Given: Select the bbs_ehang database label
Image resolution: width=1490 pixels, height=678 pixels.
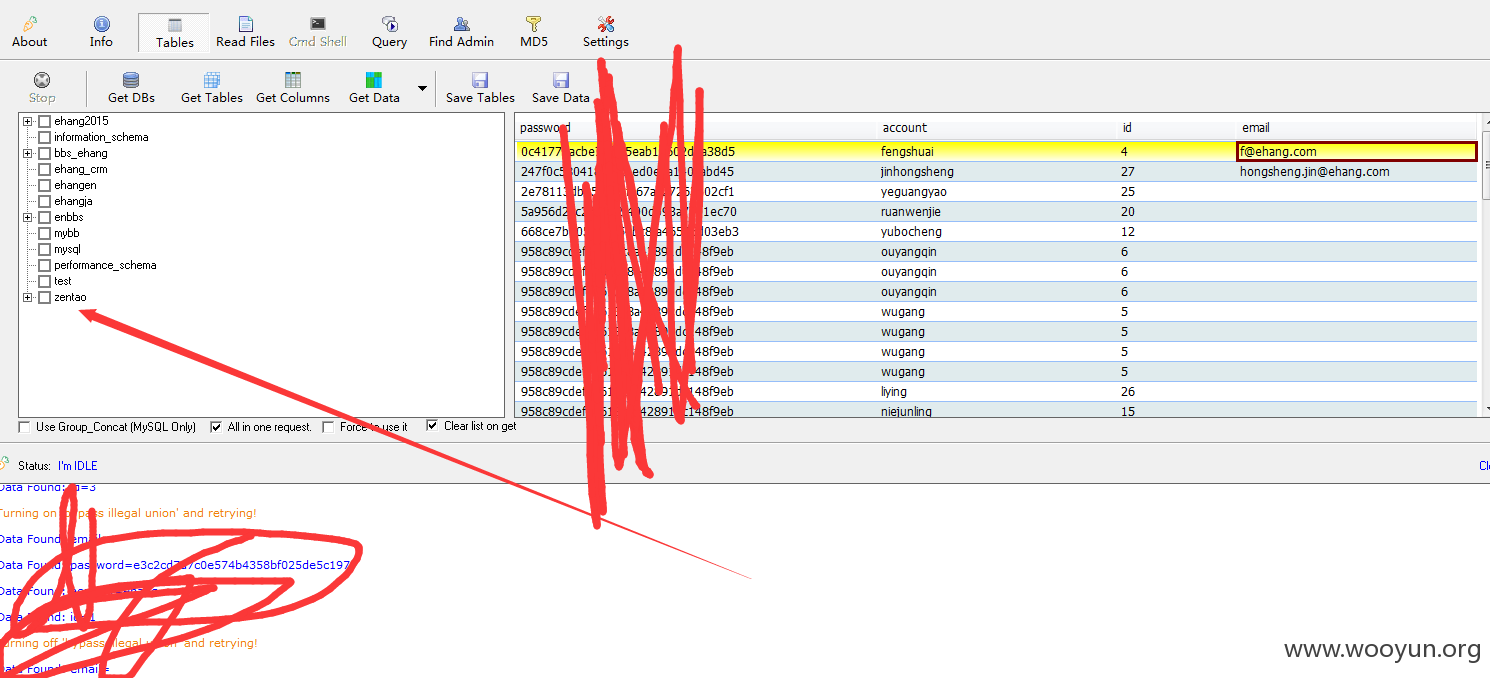Looking at the screenshot, I should 81,153.
